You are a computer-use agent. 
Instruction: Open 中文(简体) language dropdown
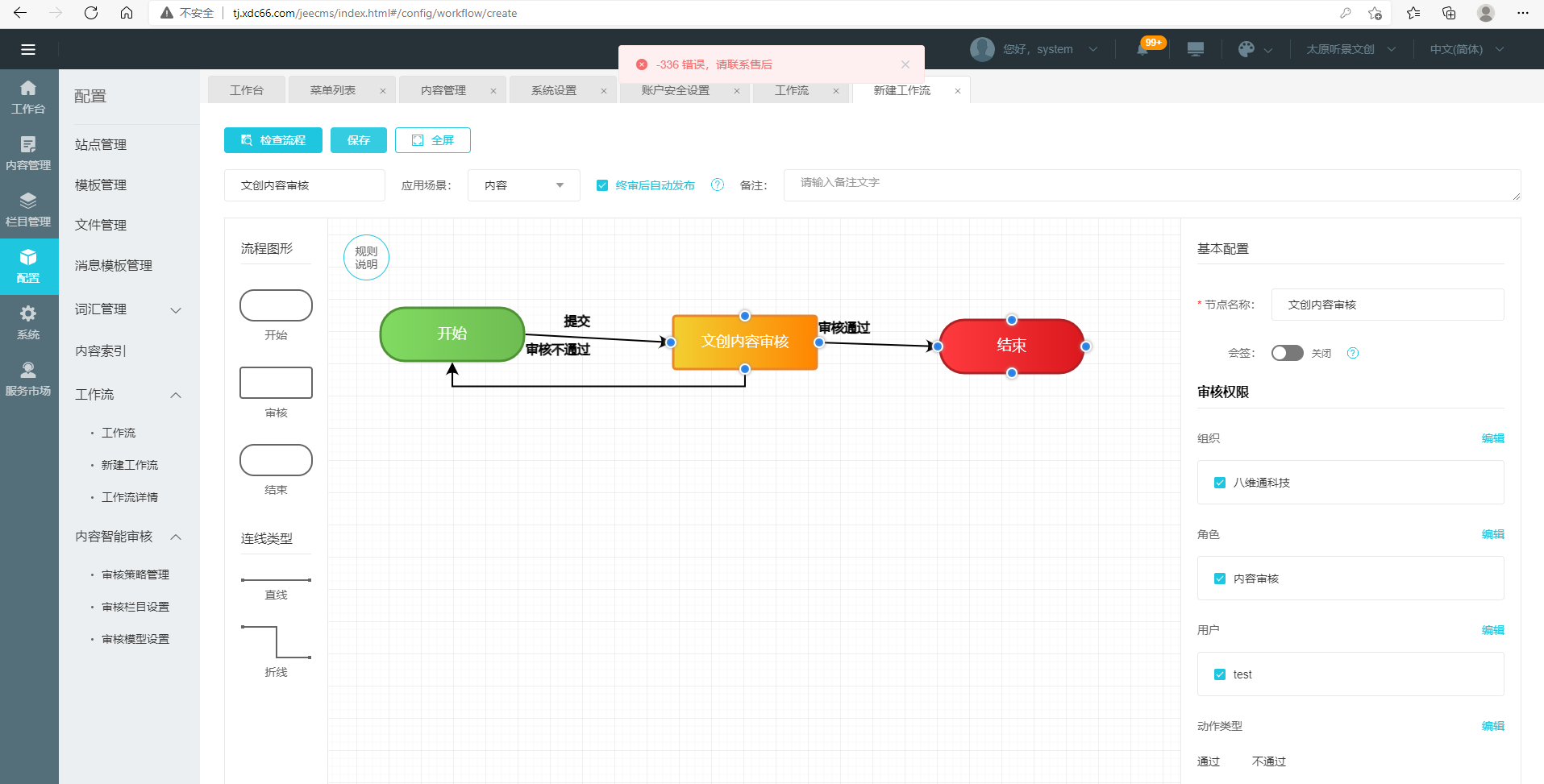[1467, 49]
